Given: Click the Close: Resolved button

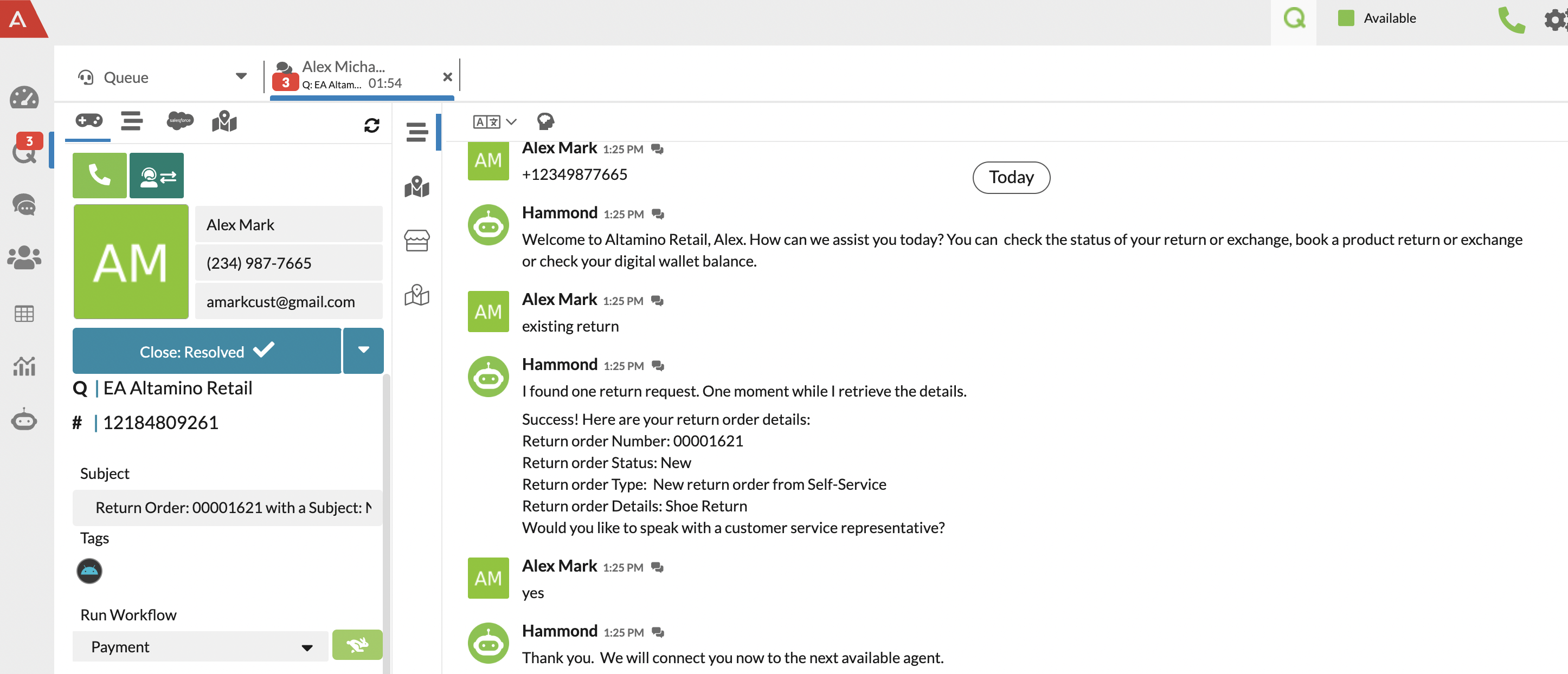Looking at the screenshot, I should [x=207, y=351].
